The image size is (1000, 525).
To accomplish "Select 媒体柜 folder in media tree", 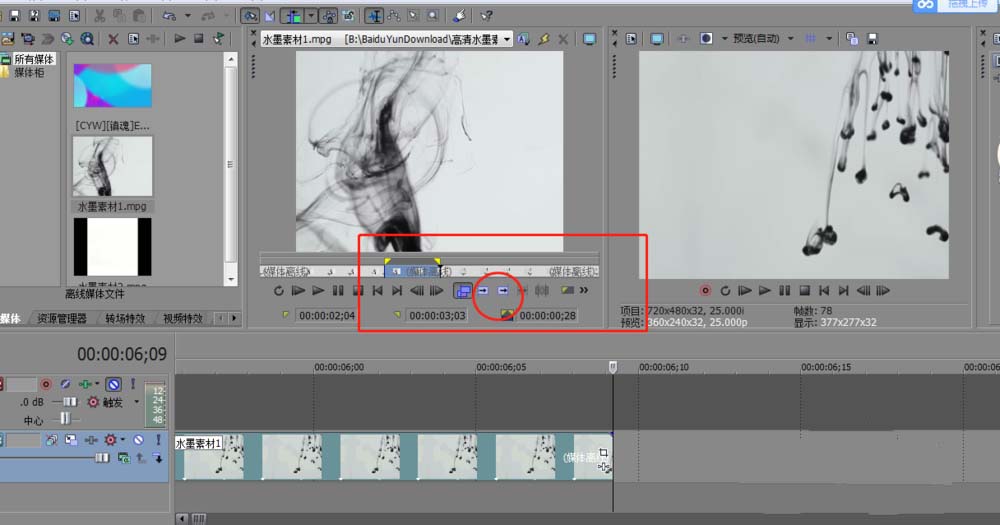I will [x=29, y=73].
